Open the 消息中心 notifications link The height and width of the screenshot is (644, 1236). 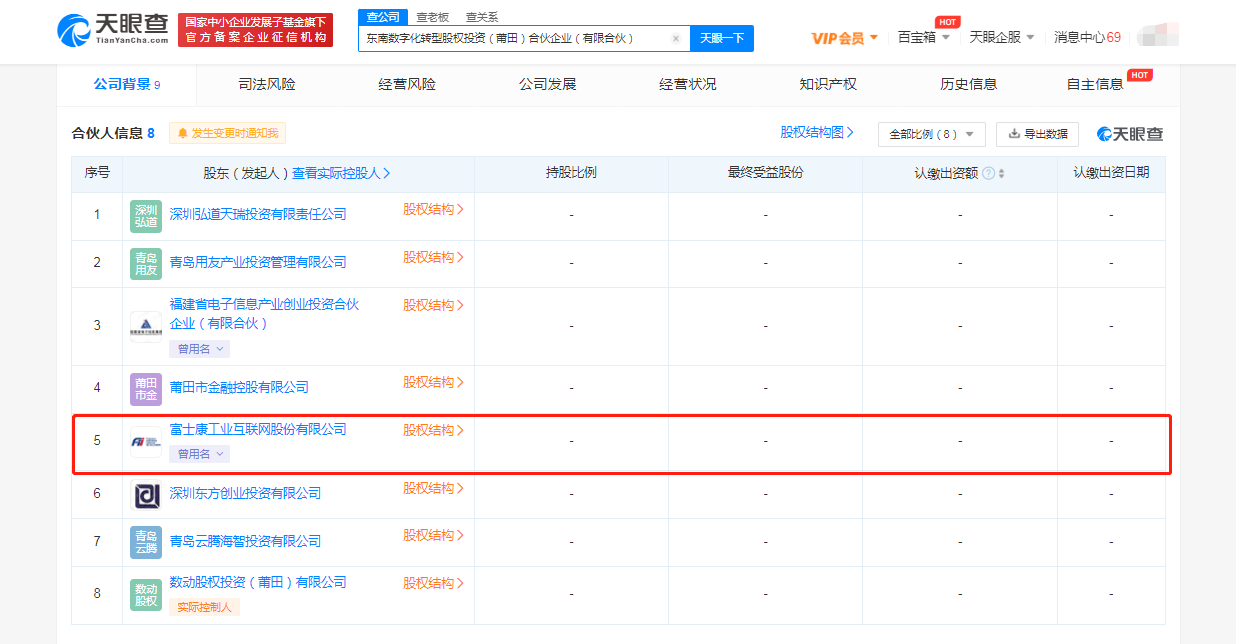coord(1087,37)
